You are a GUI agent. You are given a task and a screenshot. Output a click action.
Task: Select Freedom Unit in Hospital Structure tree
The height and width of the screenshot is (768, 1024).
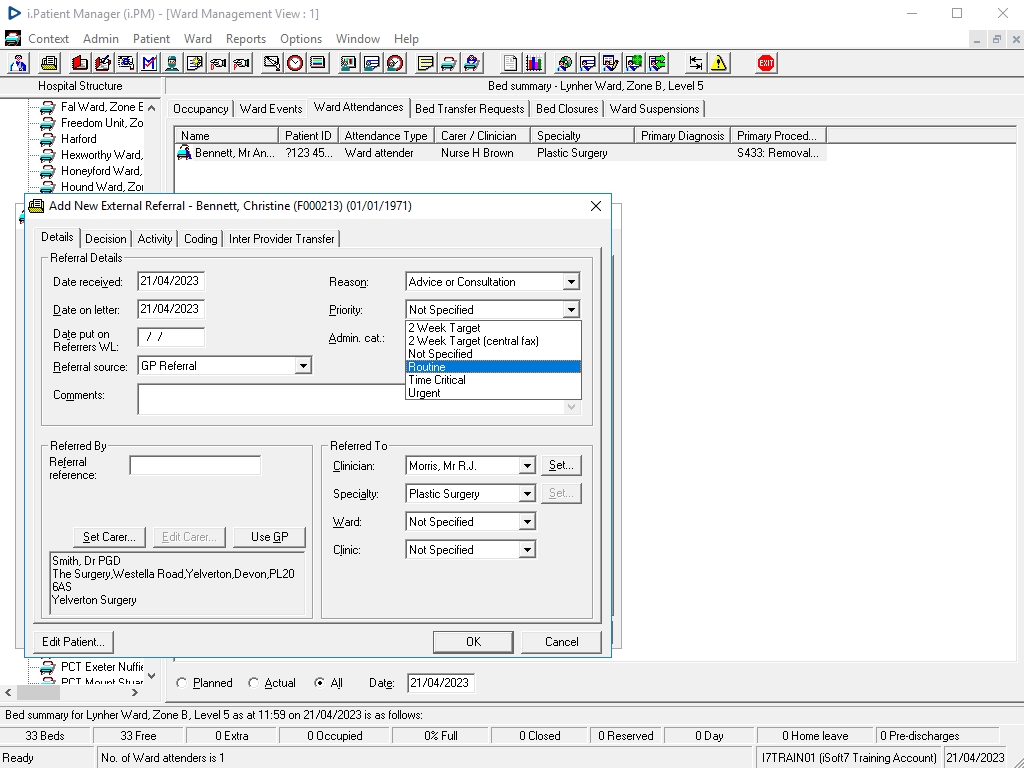pos(102,123)
